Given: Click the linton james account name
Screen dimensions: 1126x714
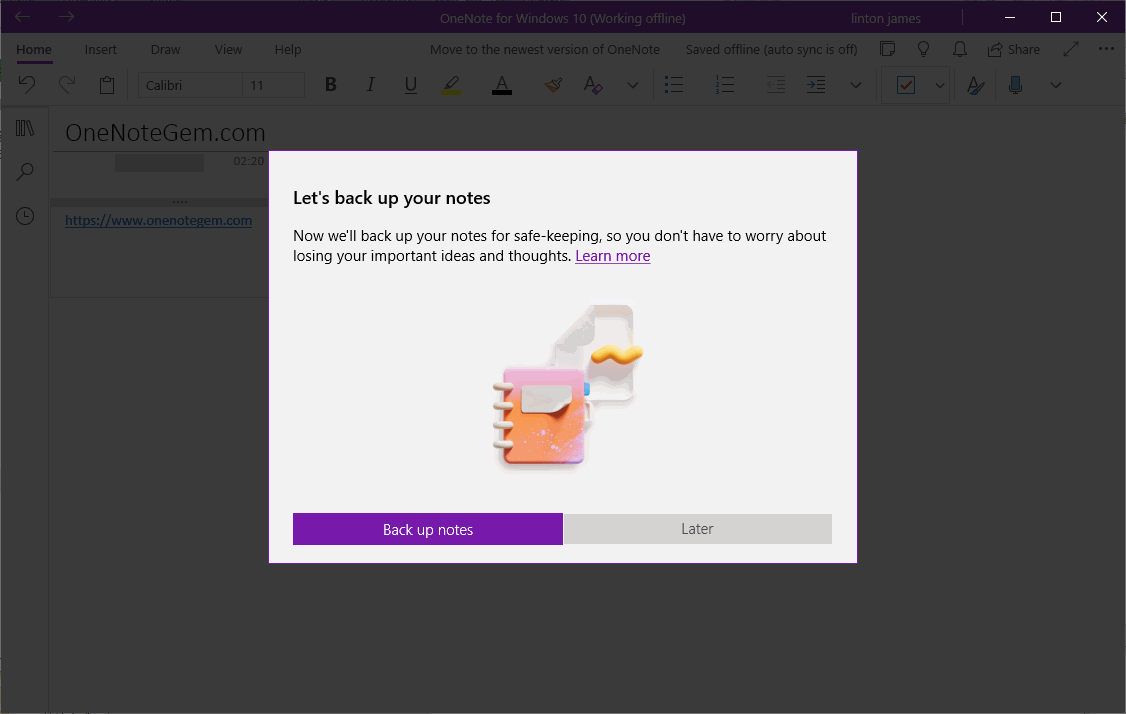Looking at the screenshot, I should click(885, 18).
